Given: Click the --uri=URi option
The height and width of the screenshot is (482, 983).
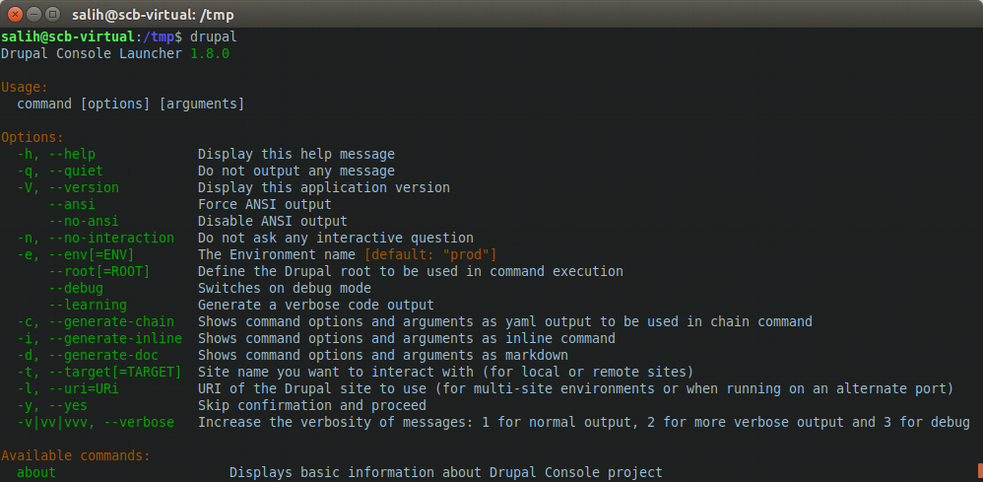Looking at the screenshot, I should click(84, 389).
